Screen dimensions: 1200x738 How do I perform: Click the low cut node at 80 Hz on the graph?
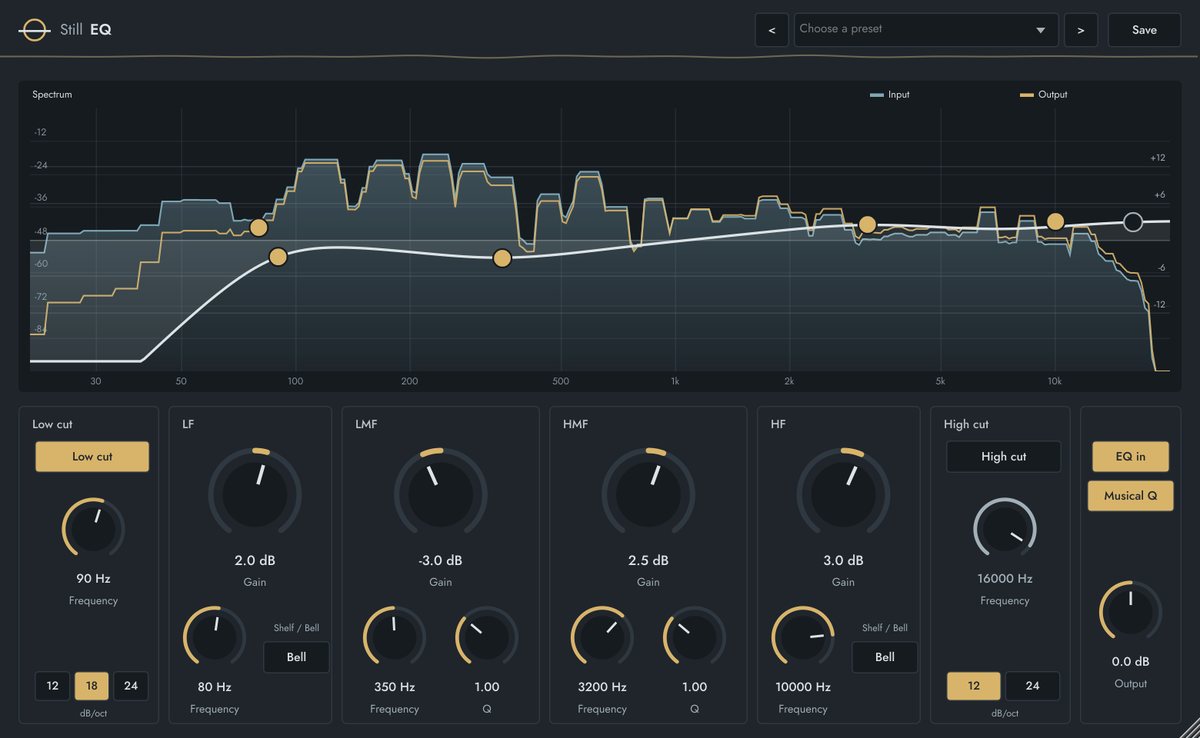pyautogui.click(x=259, y=228)
